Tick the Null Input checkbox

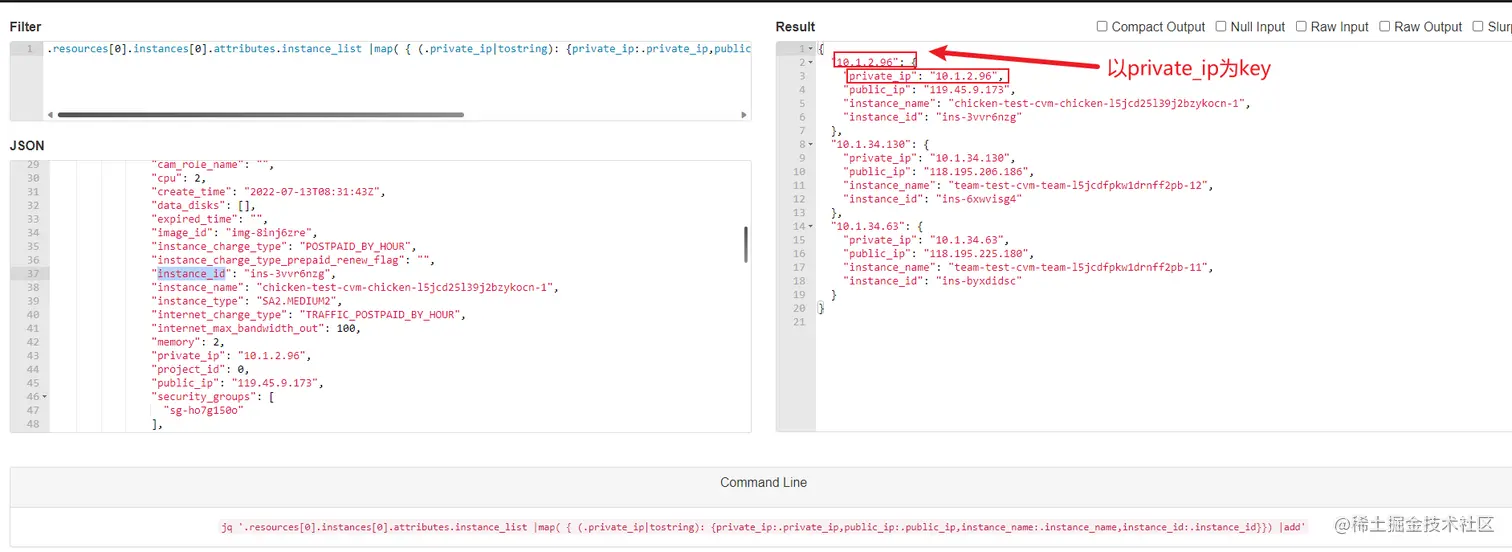point(1221,27)
